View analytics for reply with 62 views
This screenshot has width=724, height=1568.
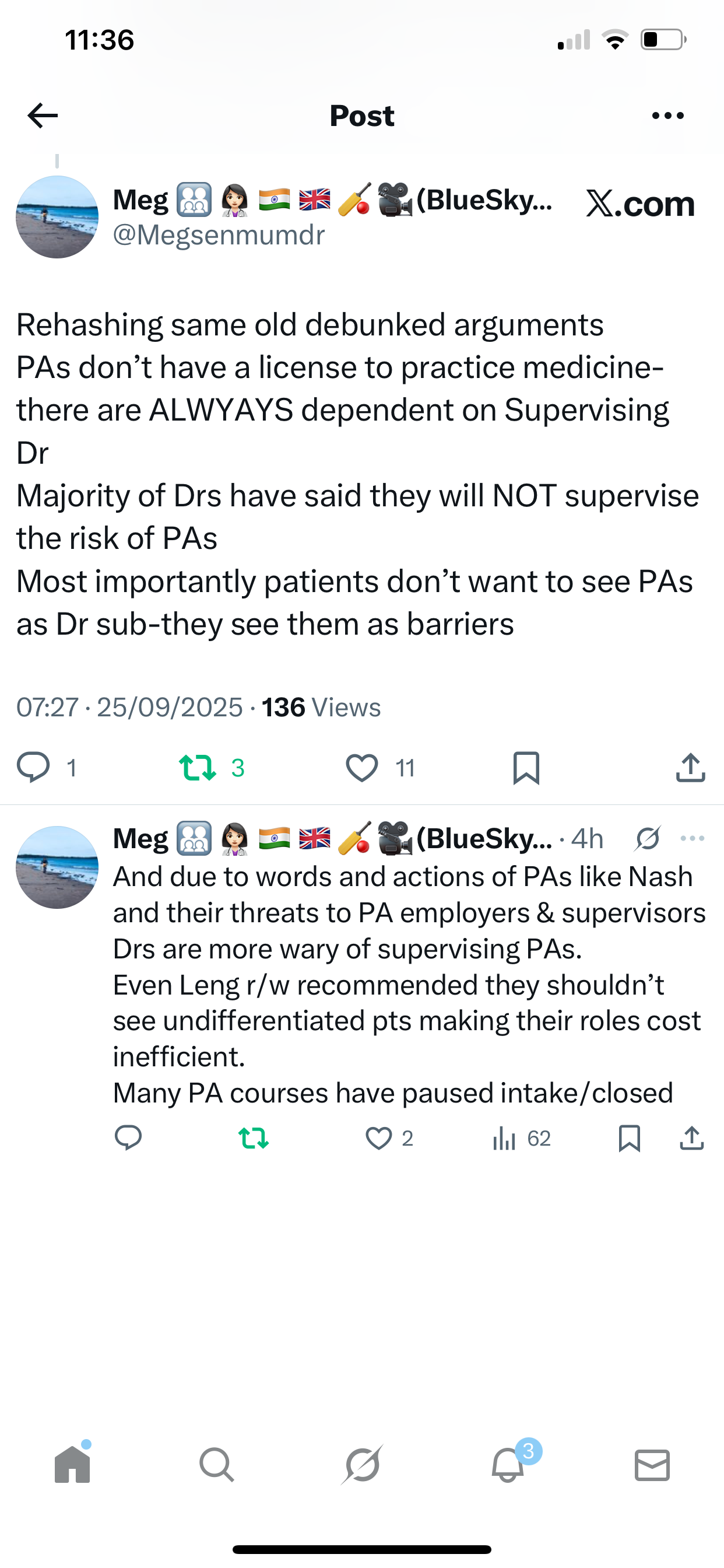505,1137
